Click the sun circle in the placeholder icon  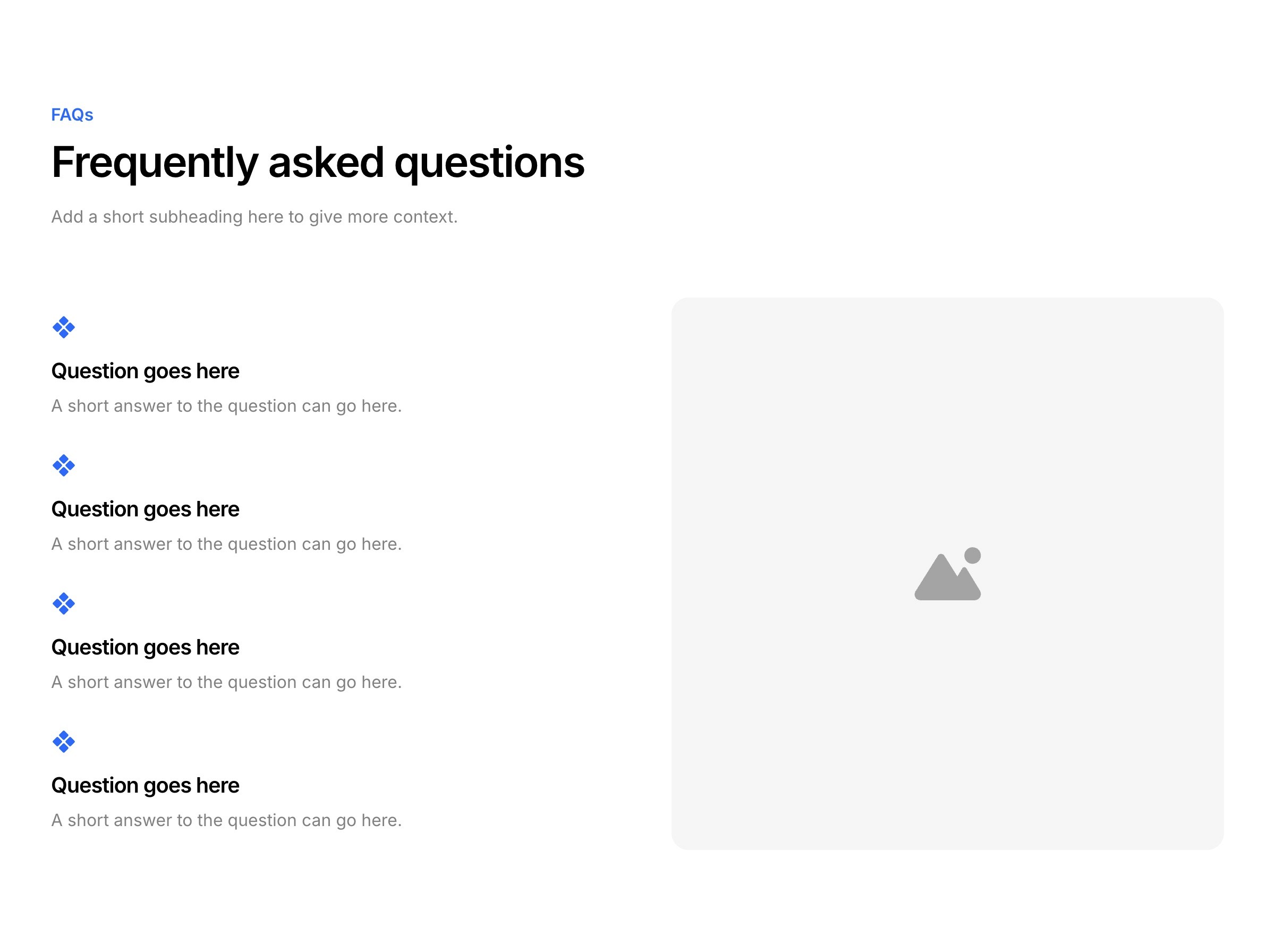[973, 556]
